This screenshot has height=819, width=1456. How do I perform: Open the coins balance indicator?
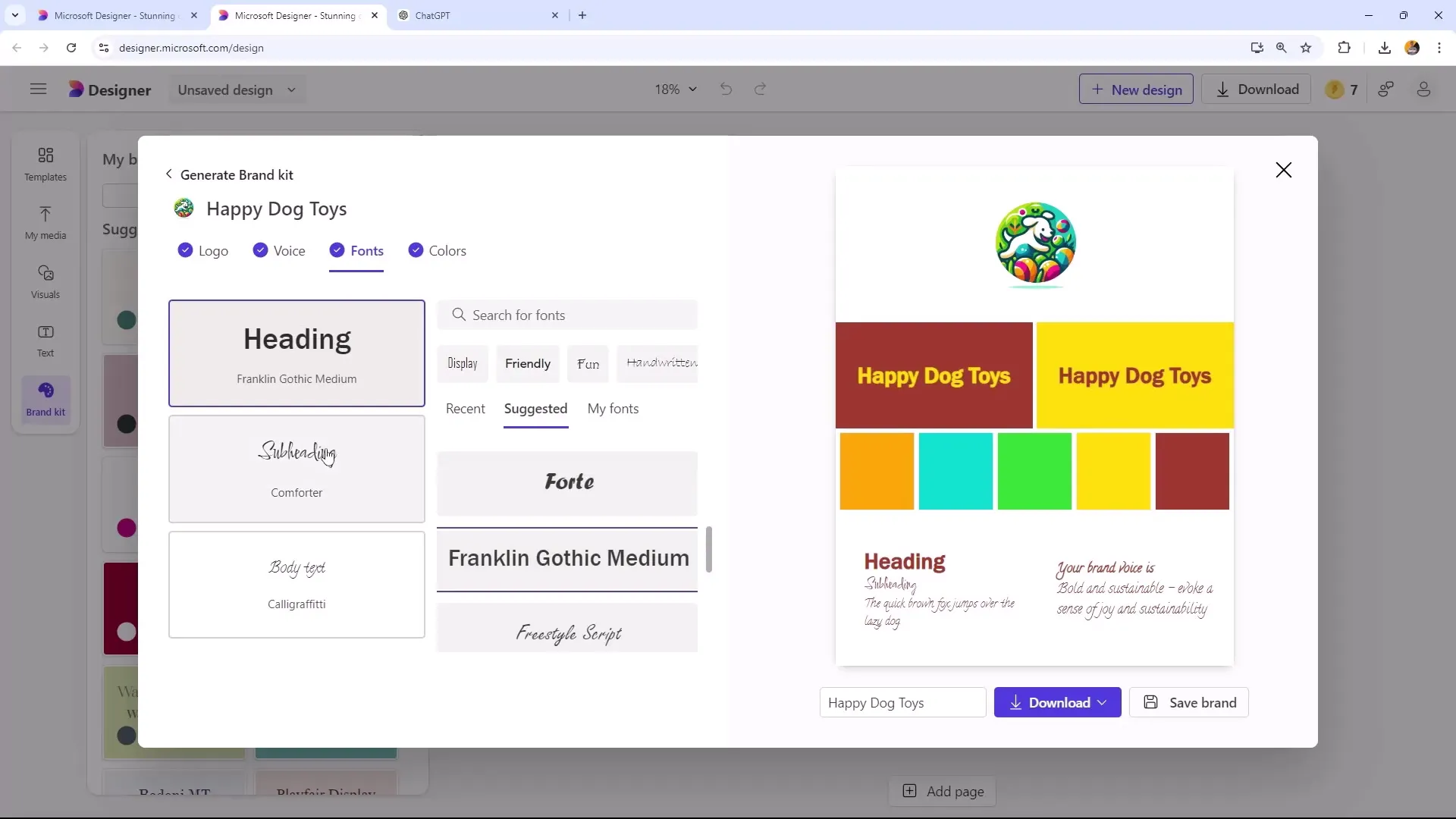click(1341, 89)
